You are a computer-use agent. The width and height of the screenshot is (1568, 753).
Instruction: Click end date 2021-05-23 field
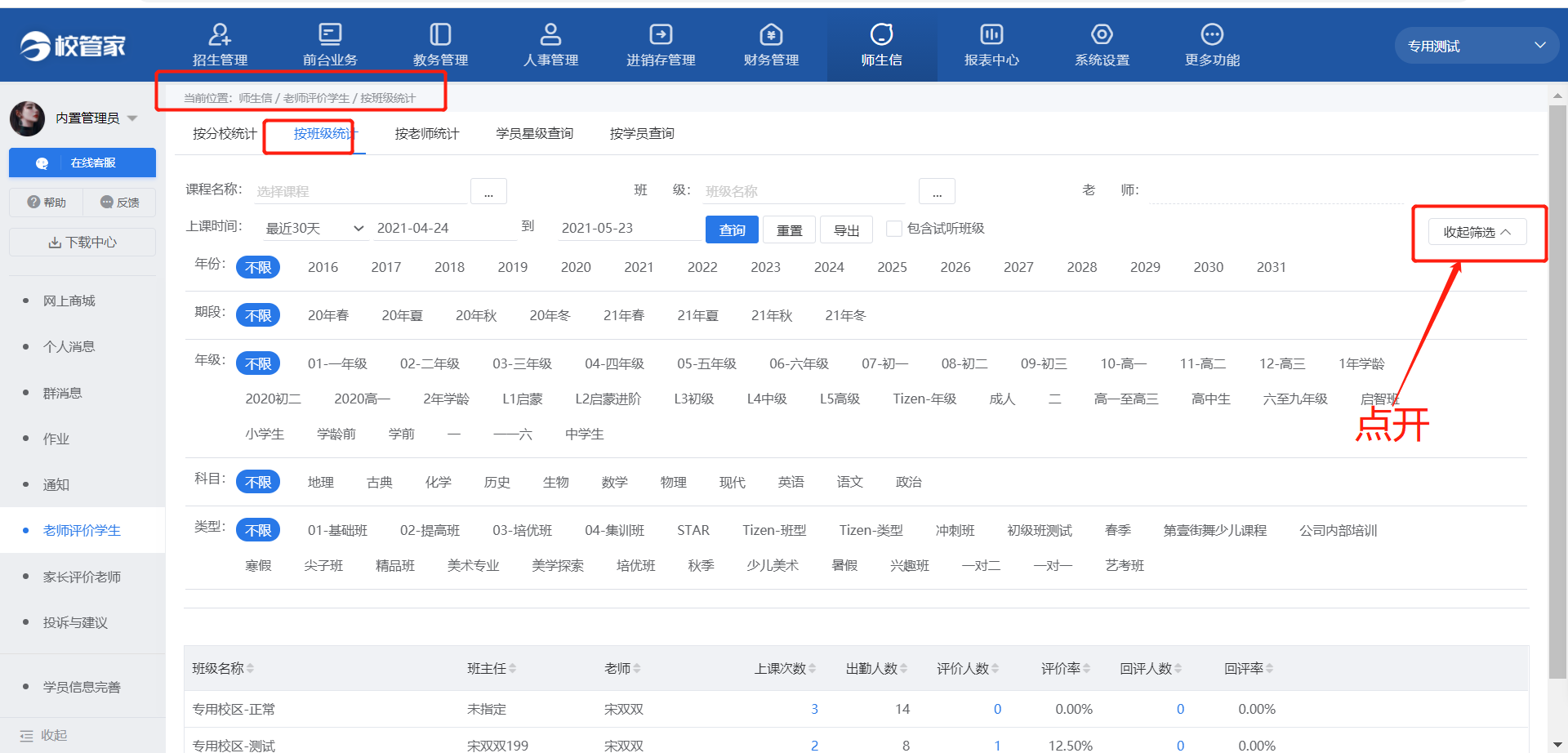point(629,228)
